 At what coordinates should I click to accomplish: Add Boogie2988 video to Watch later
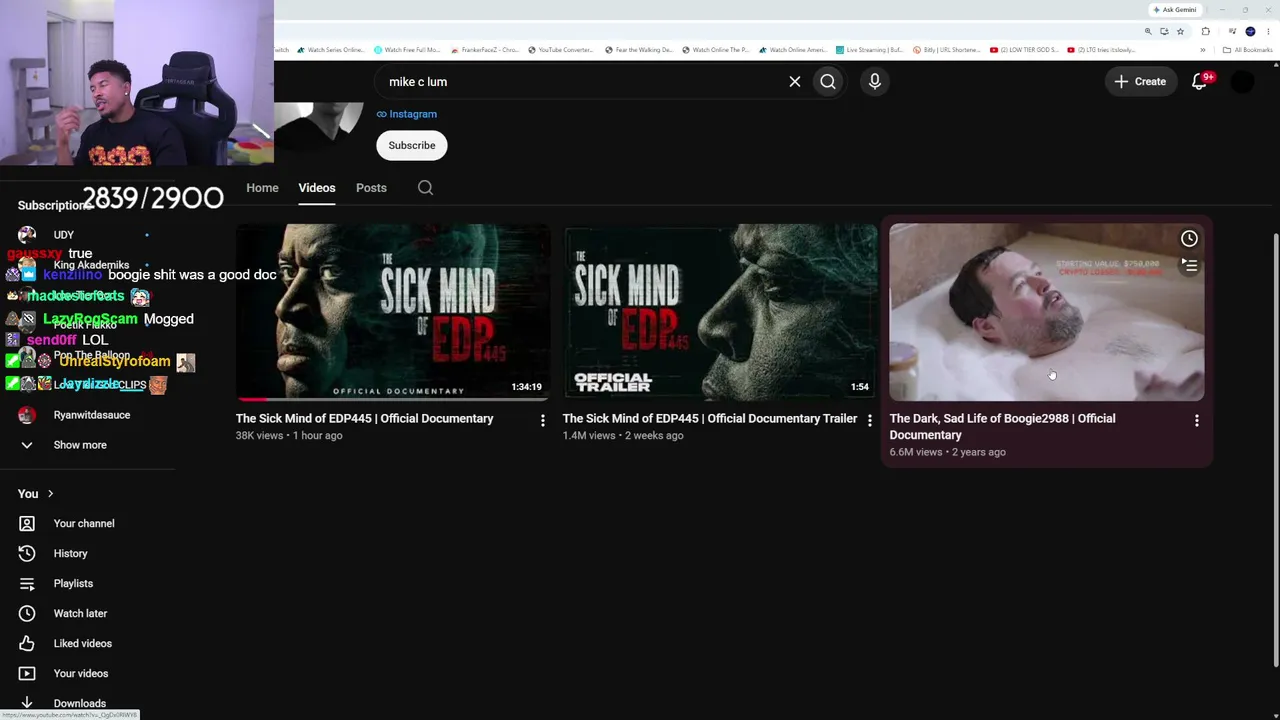coord(1189,238)
